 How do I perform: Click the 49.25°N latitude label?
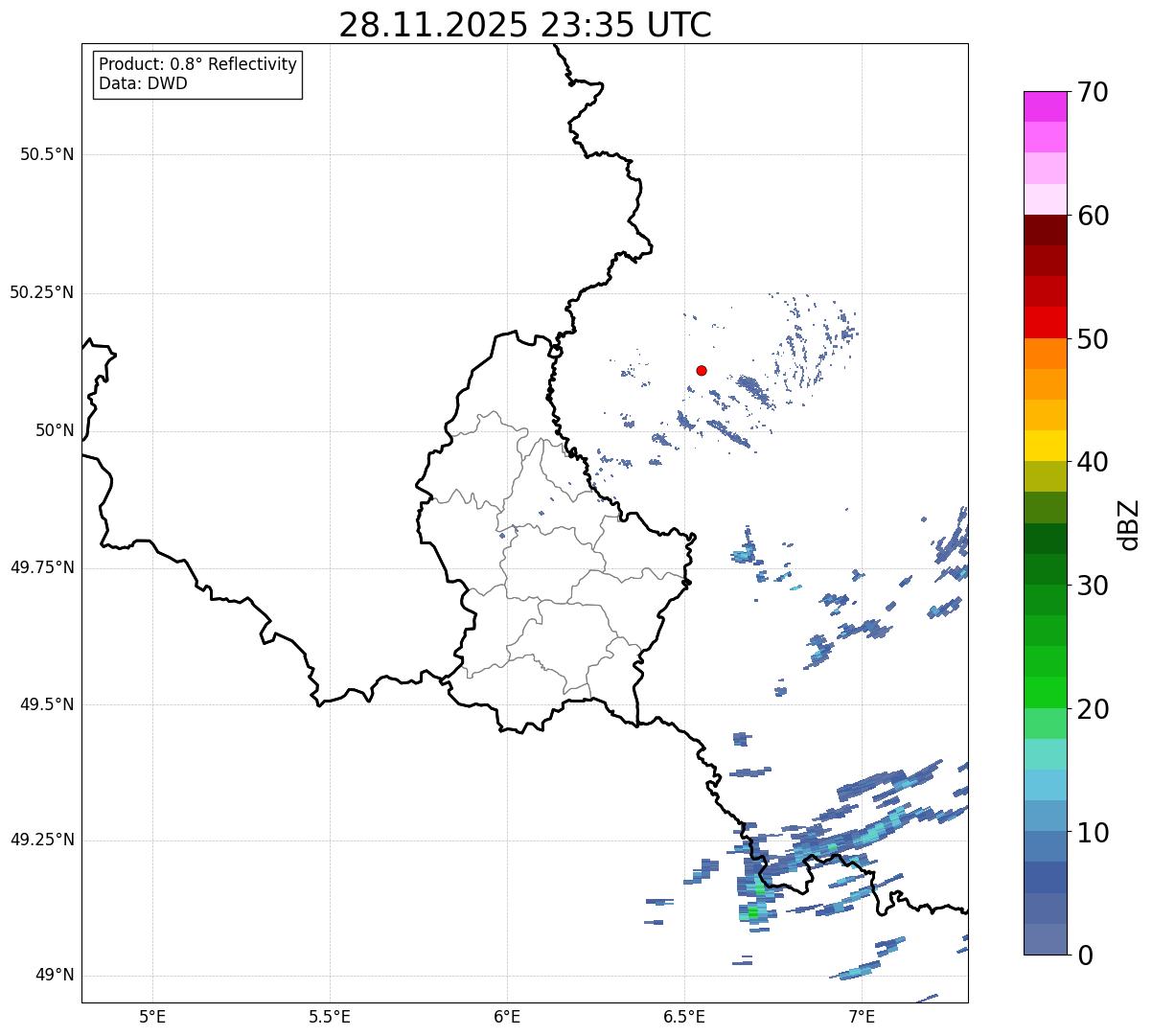[41, 840]
